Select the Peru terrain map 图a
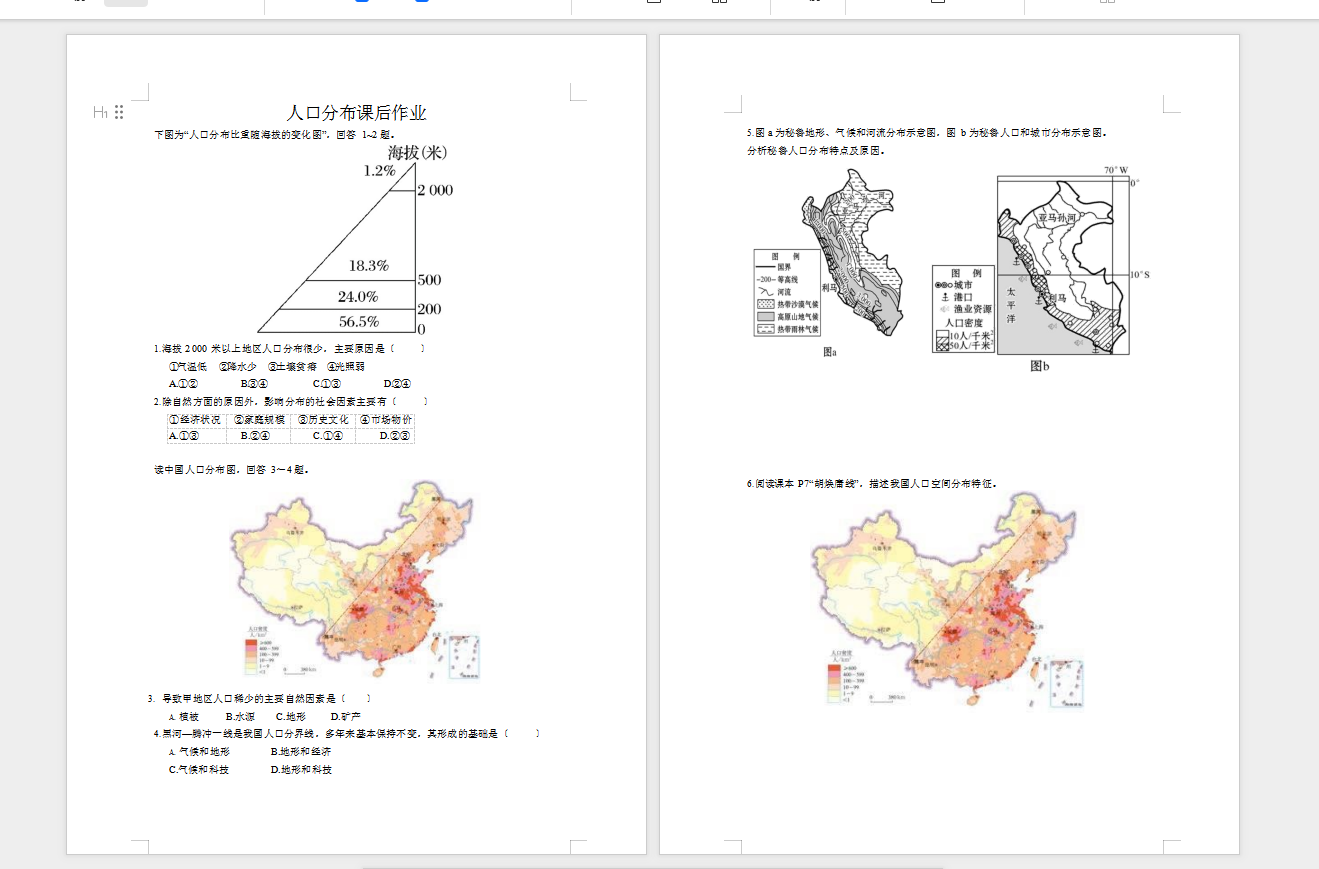The image size is (1319, 869). (829, 254)
